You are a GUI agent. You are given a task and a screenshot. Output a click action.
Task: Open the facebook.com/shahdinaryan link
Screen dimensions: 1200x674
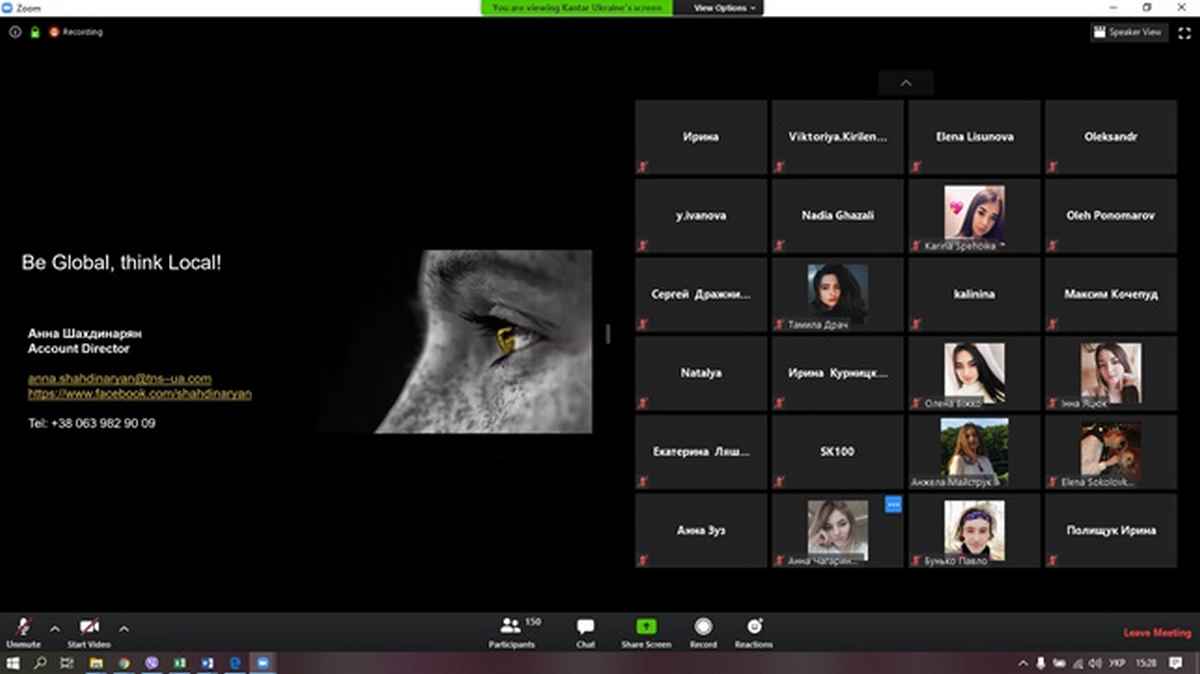(x=139, y=394)
